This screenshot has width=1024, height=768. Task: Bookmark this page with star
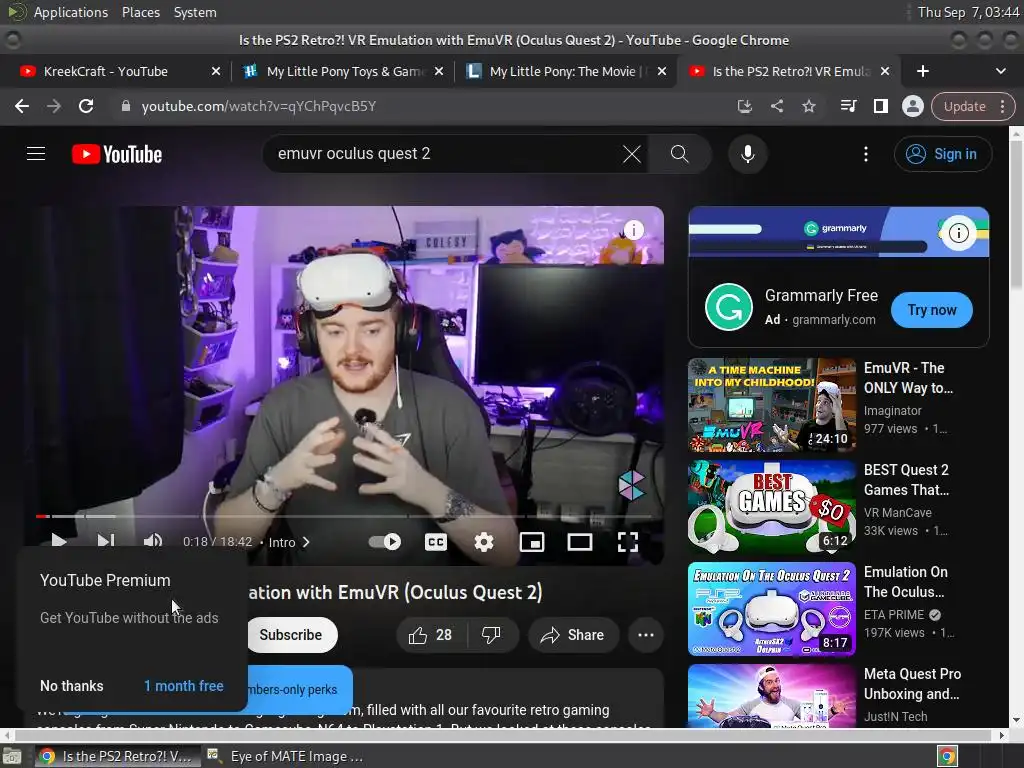coord(808,106)
